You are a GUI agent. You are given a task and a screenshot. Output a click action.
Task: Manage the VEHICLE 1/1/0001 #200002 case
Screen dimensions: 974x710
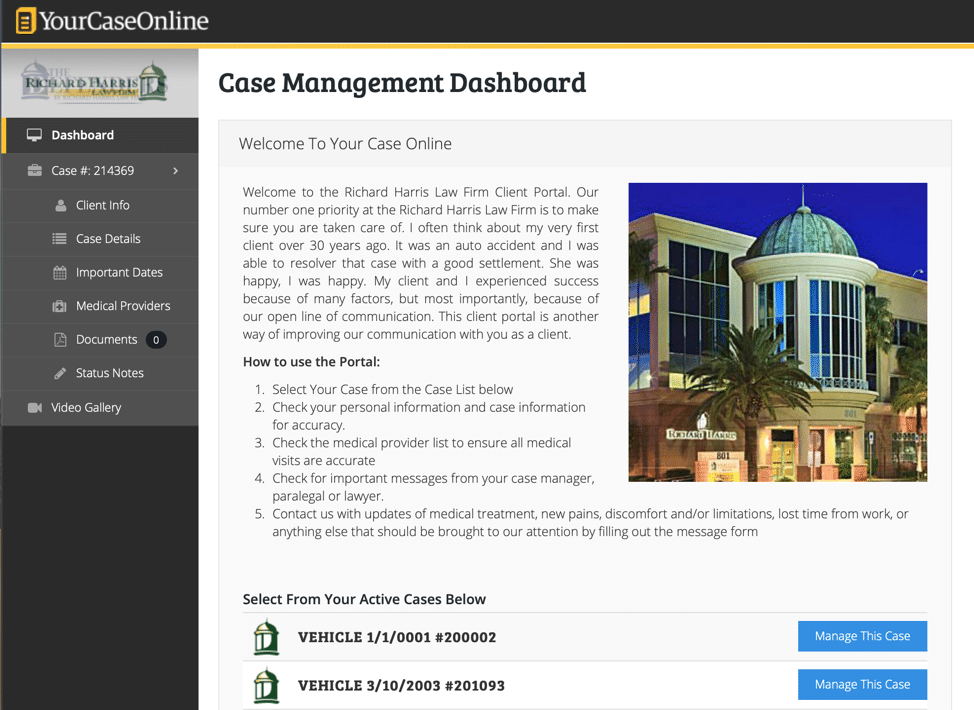(x=862, y=636)
